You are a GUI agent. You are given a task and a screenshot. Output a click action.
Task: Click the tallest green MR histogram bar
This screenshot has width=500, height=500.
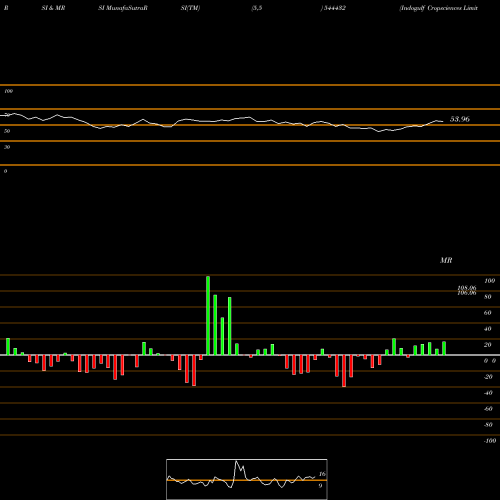pyautogui.click(x=208, y=316)
